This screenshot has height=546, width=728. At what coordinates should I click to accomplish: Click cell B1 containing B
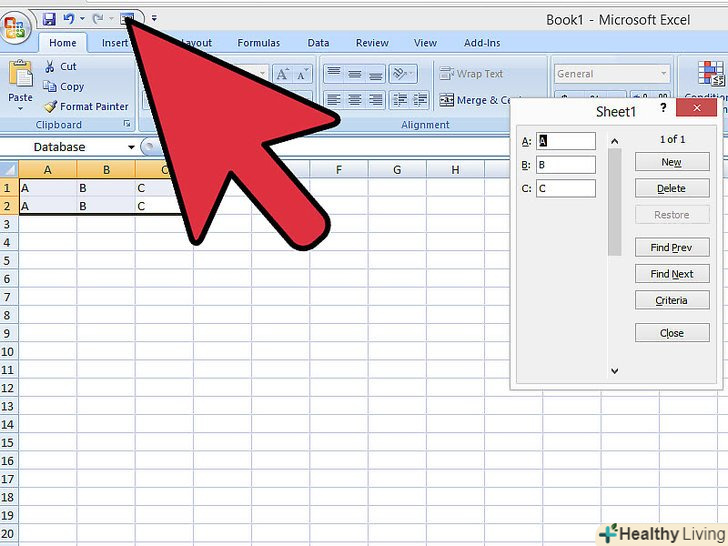pyautogui.click(x=106, y=188)
